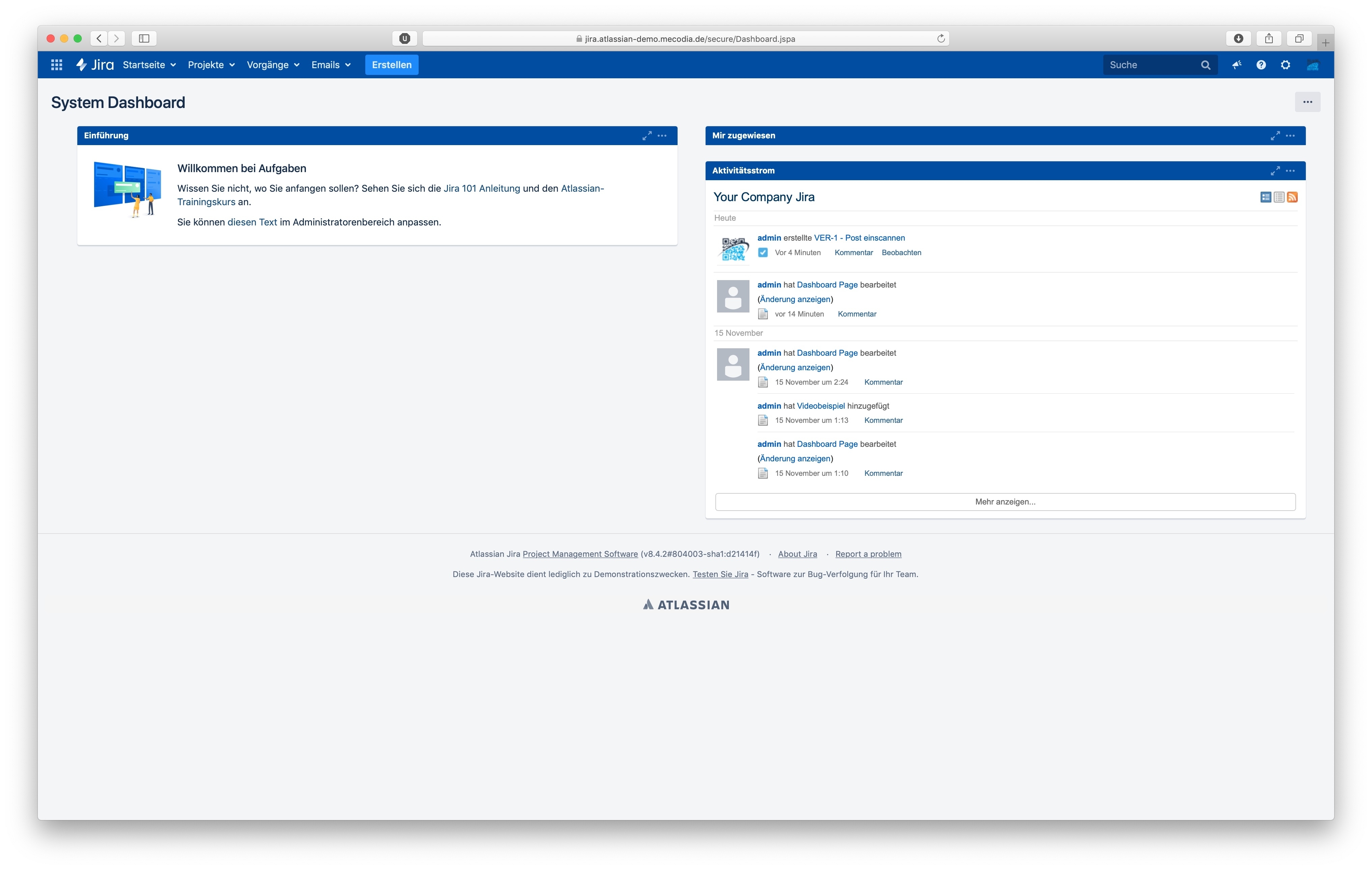Open Jira administration gear menu

(x=1285, y=65)
